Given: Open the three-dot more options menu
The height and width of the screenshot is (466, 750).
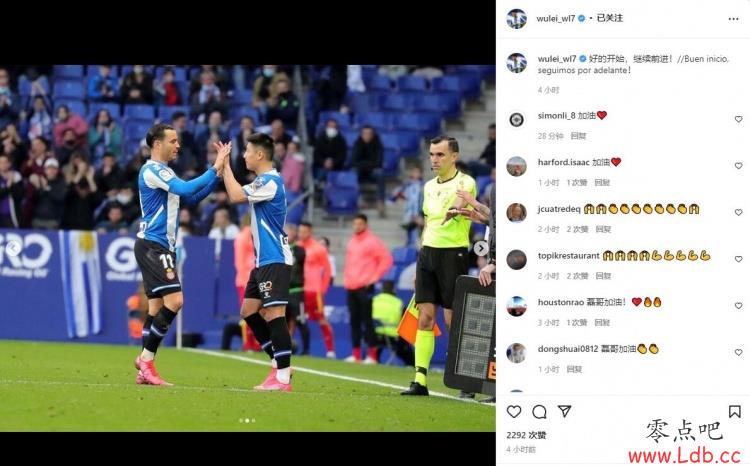Looking at the screenshot, I should click(733, 19).
